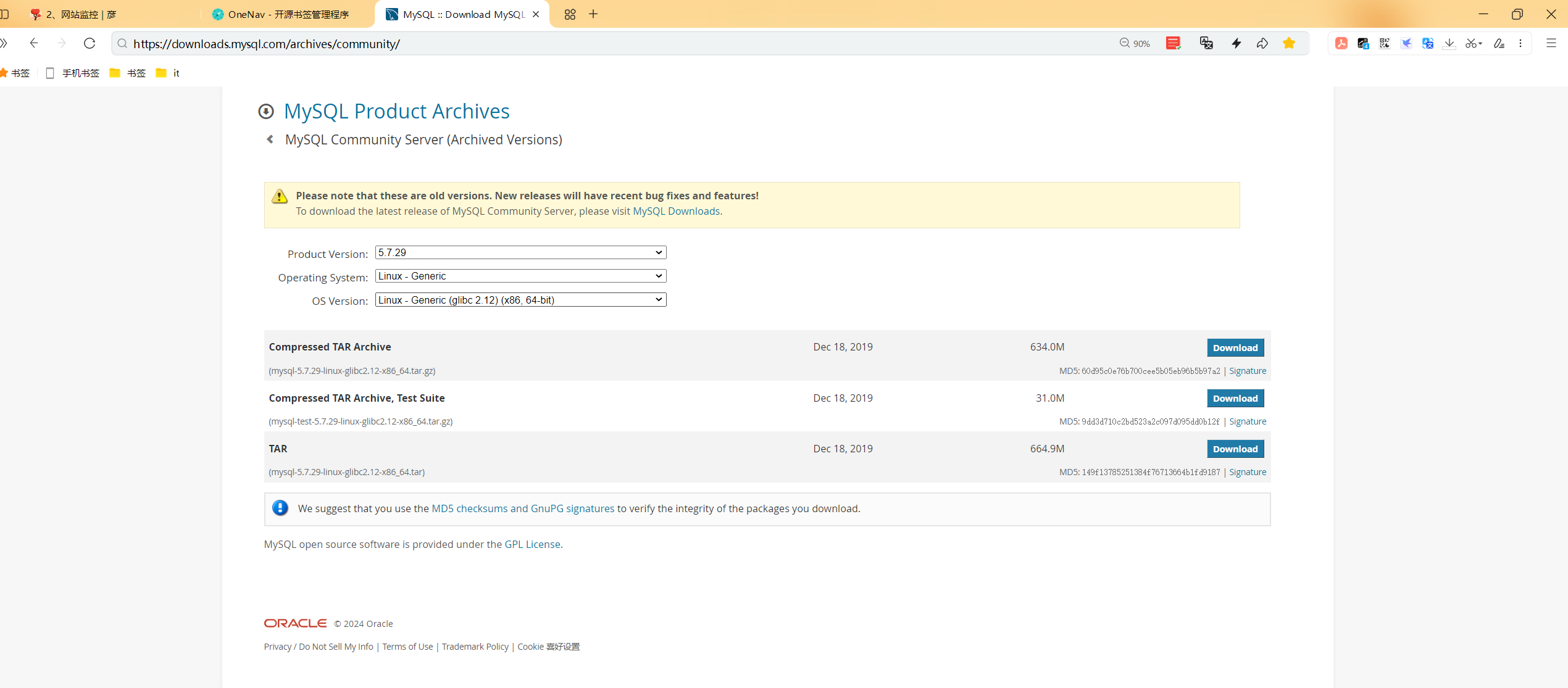This screenshot has height=688, width=1568.
Task: Open the Product Version dropdown
Action: 520,252
